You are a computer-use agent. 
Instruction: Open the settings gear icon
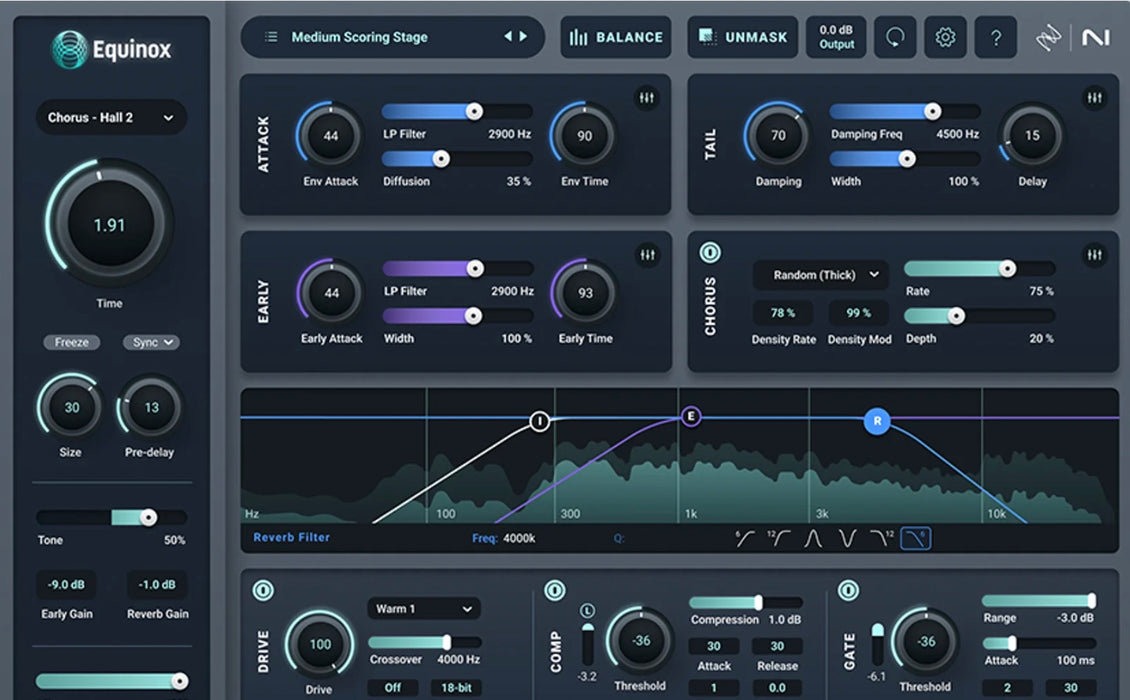tap(945, 37)
